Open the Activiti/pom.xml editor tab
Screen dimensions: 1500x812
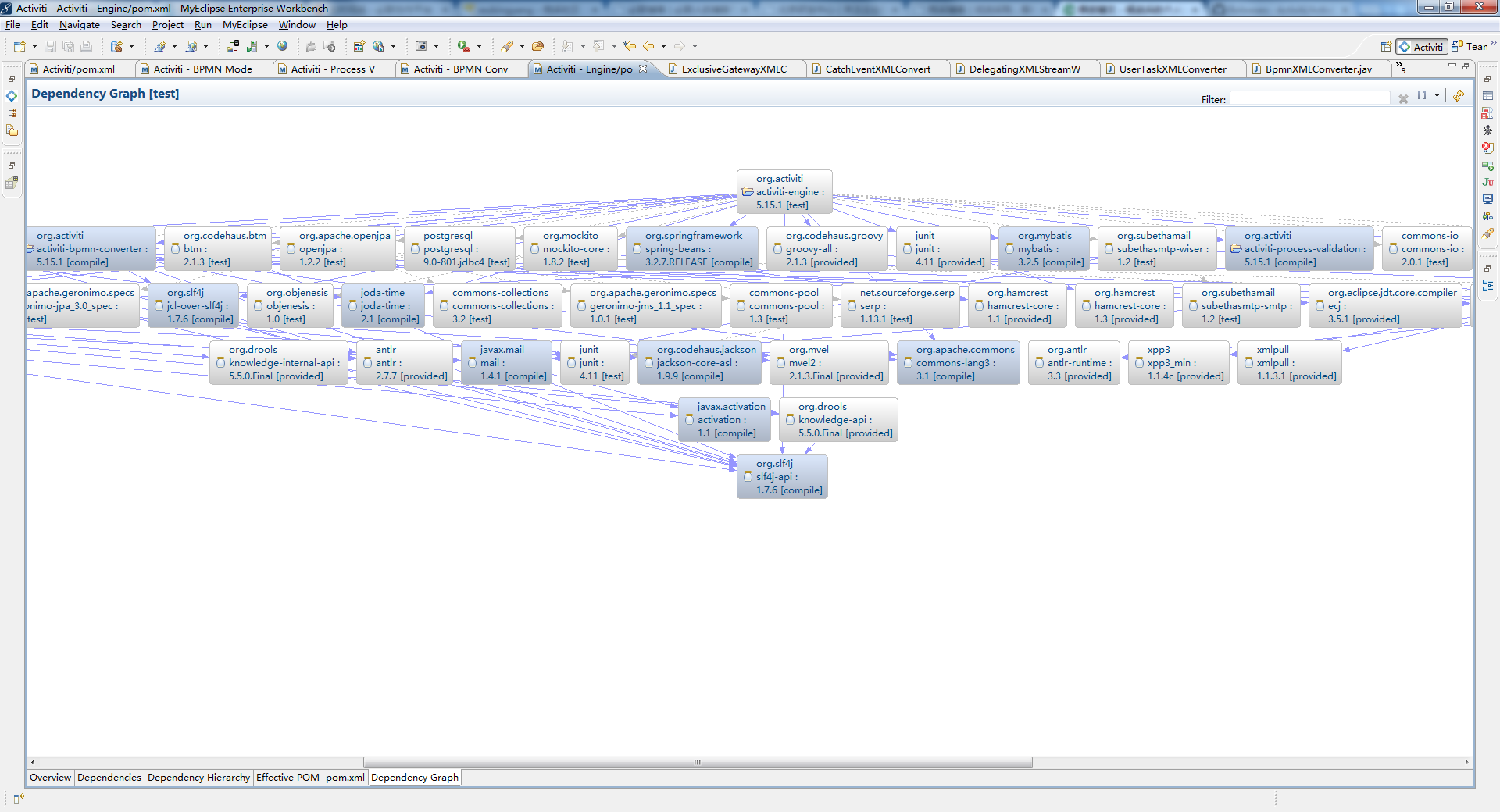click(79, 69)
